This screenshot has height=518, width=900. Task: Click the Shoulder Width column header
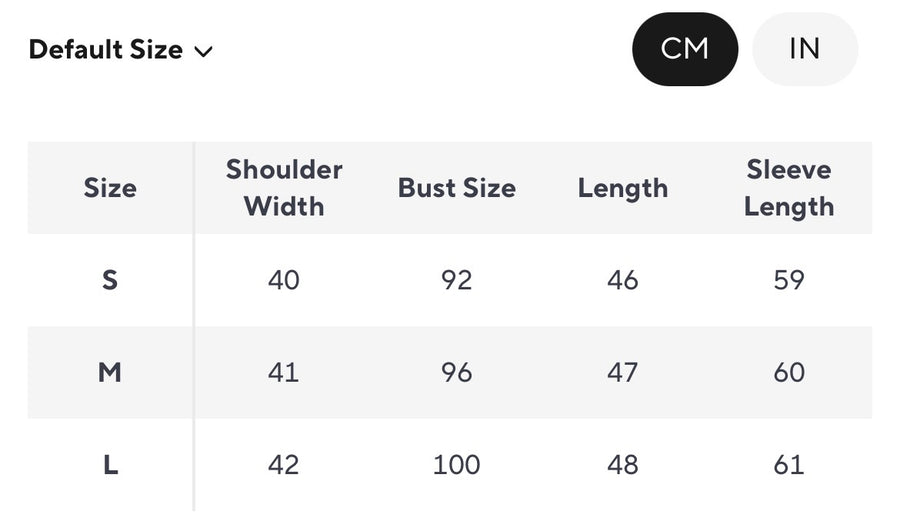[284, 188]
